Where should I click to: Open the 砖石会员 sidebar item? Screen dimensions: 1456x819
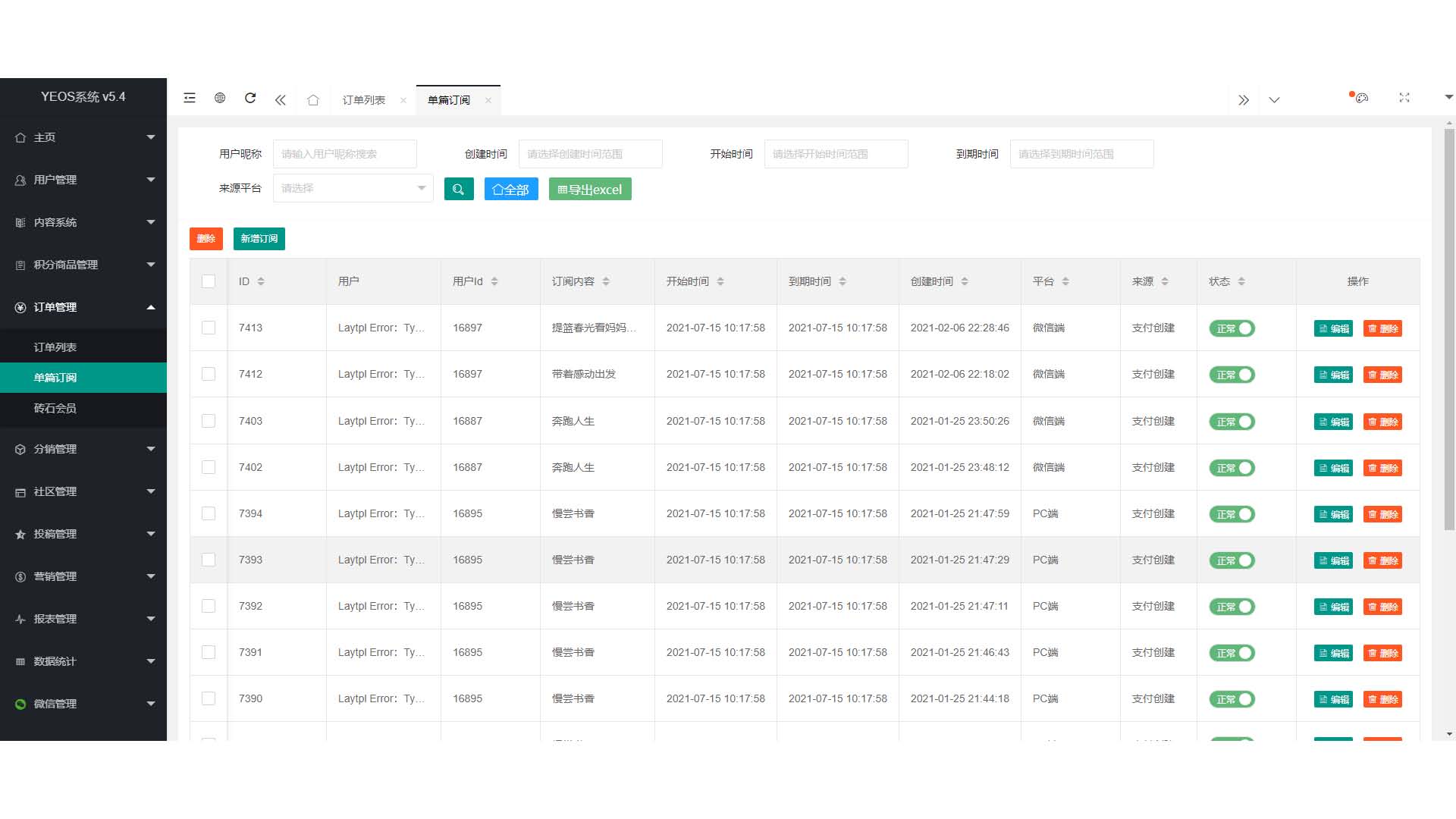pyautogui.click(x=83, y=408)
